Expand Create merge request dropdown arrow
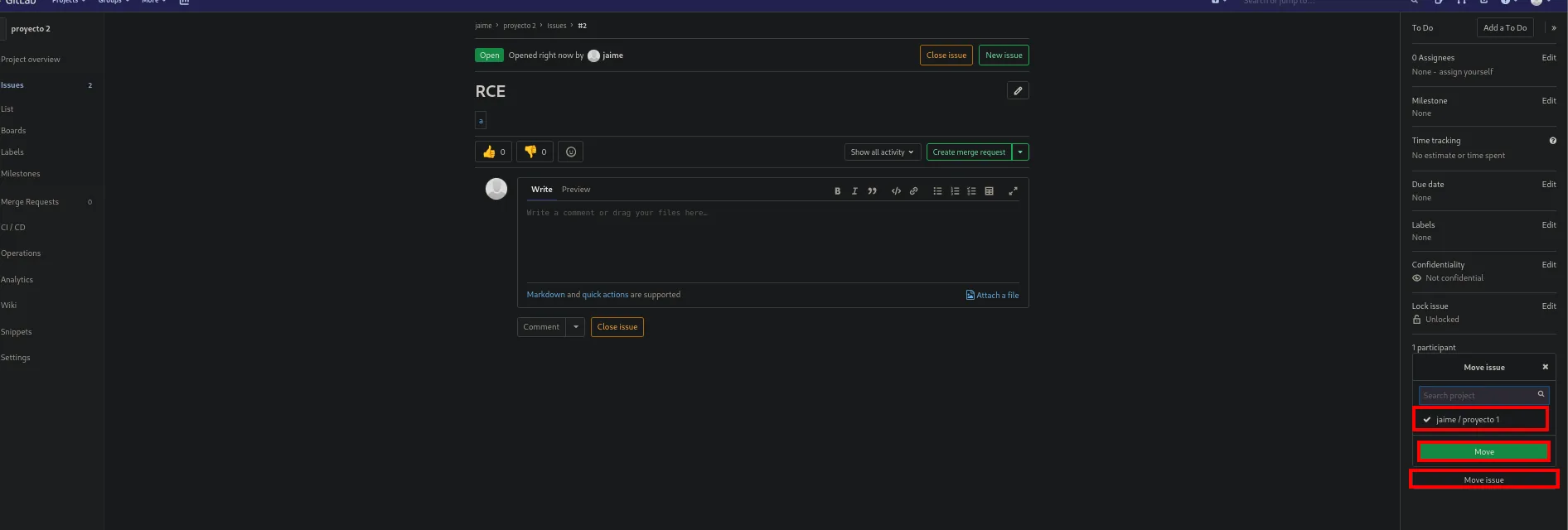This screenshot has height=530, width=1568. [x=1020, y=152]
